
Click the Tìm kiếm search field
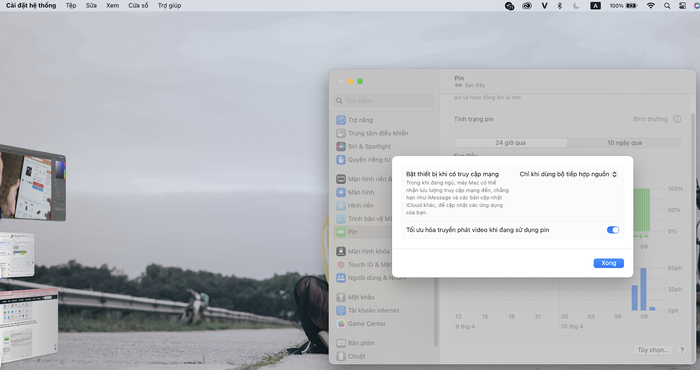click(384, 101)
